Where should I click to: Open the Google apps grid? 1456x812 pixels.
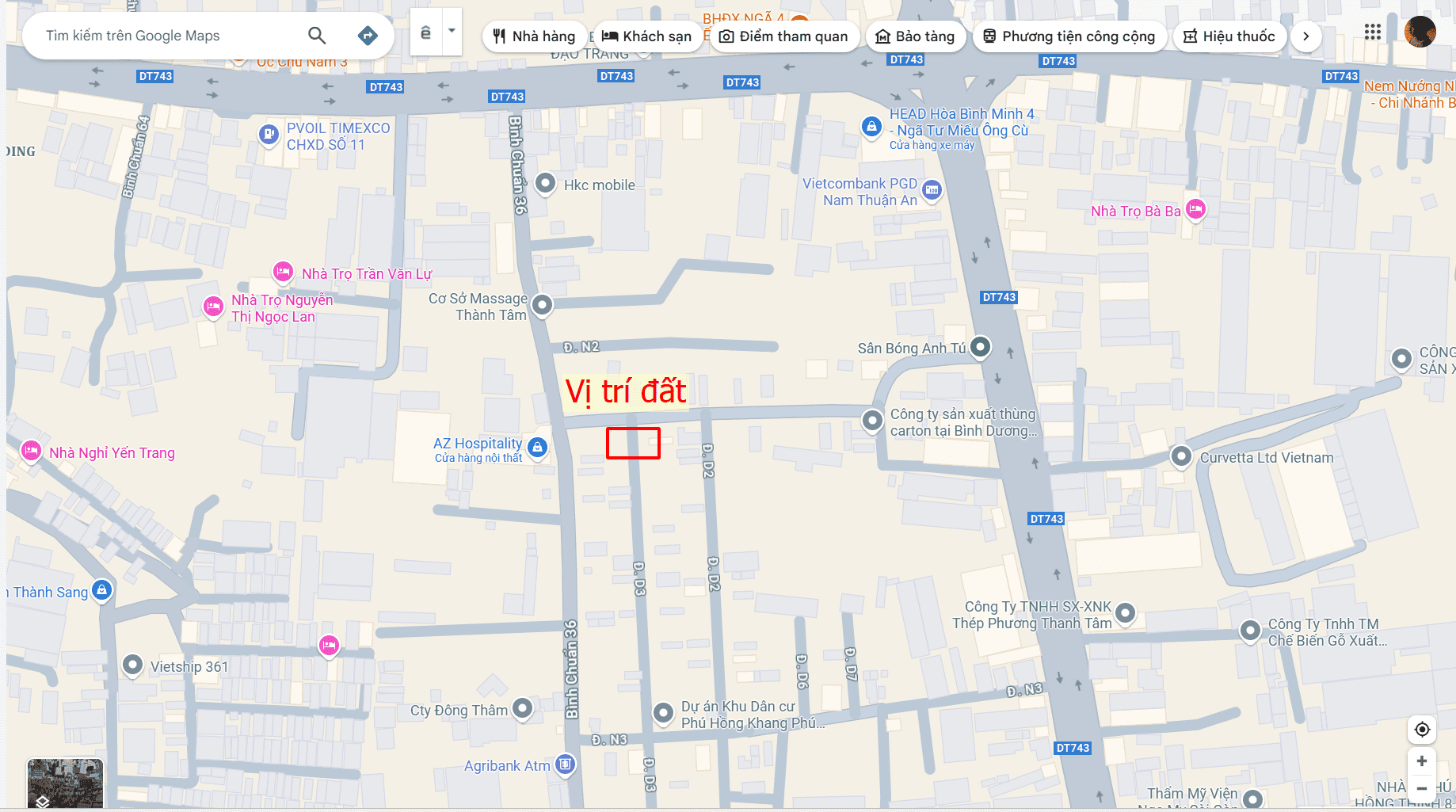[1373, 32]
